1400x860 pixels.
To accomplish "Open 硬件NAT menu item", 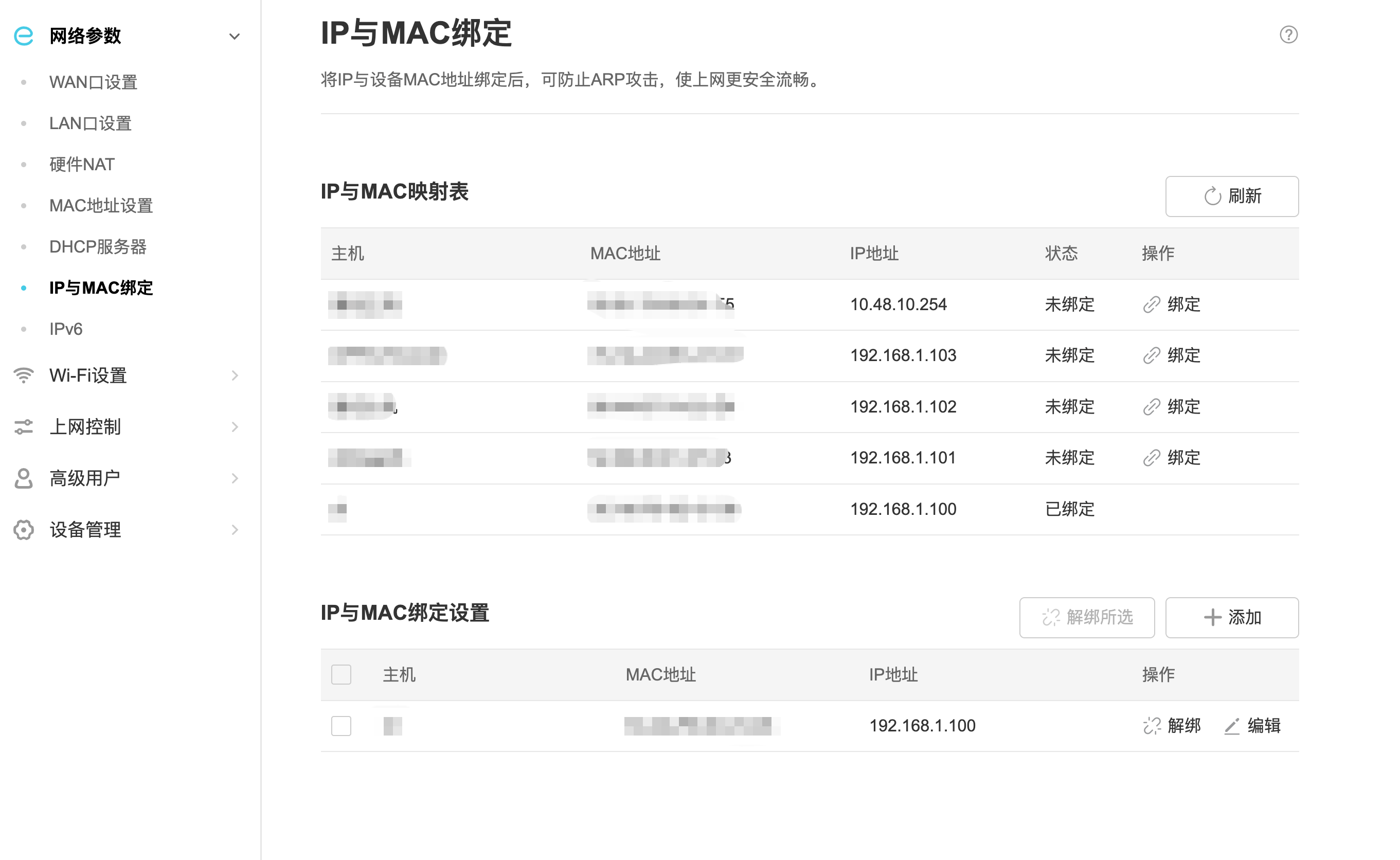I will pos(82,165).
